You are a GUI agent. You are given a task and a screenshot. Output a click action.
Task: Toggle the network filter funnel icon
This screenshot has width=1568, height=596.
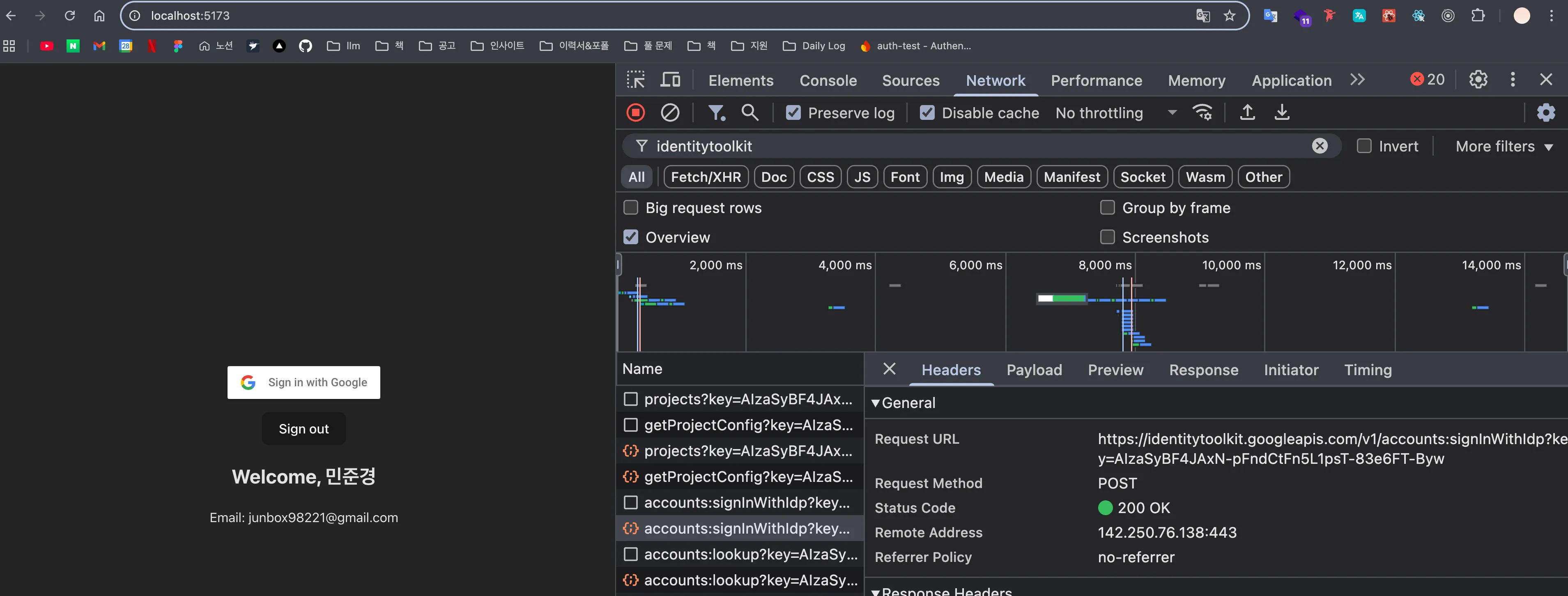point(716,112)
